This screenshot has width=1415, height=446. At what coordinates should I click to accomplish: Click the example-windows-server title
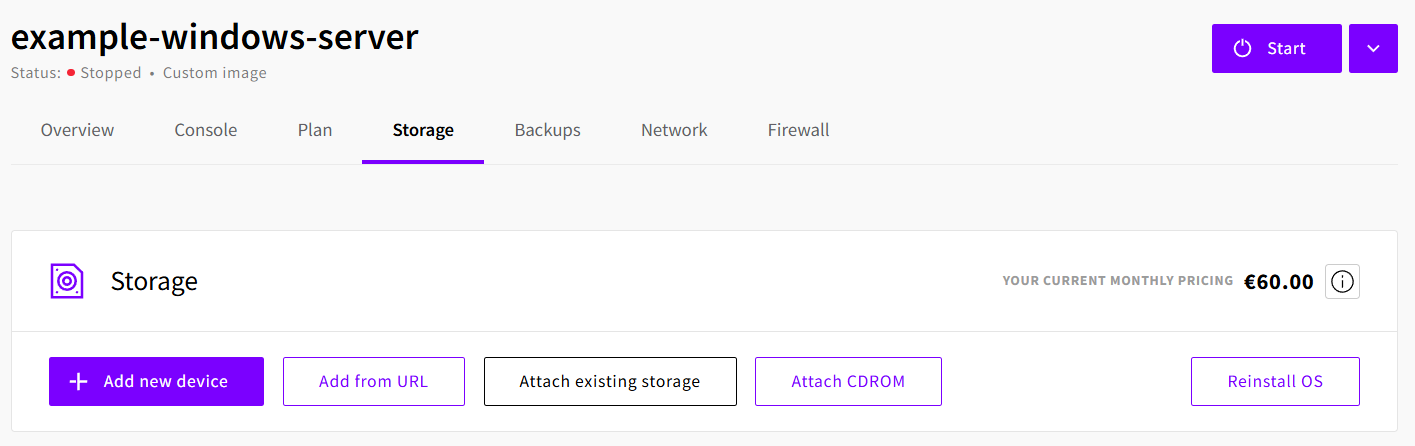tap(215, 37)
